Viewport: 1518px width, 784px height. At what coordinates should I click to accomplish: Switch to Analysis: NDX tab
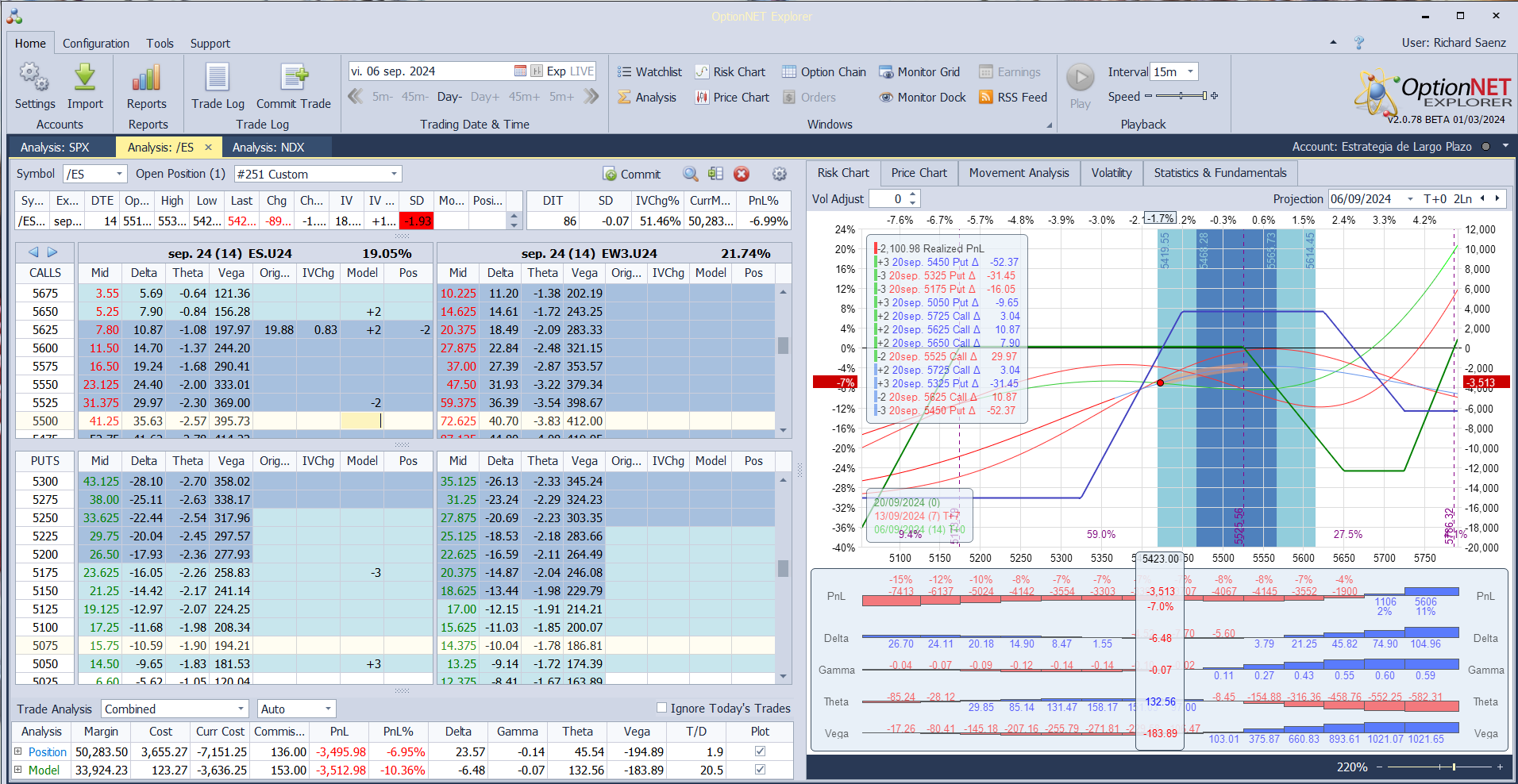pos(268,148)
